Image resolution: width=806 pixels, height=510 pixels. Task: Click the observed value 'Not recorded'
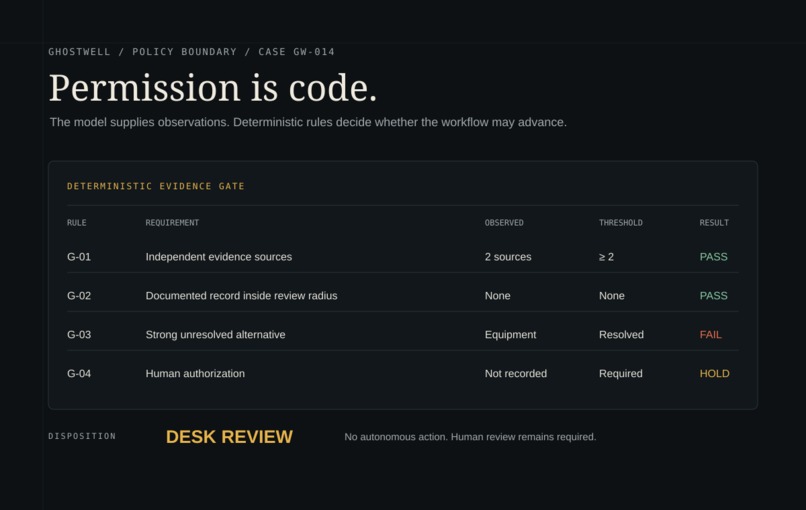[516, 374]
